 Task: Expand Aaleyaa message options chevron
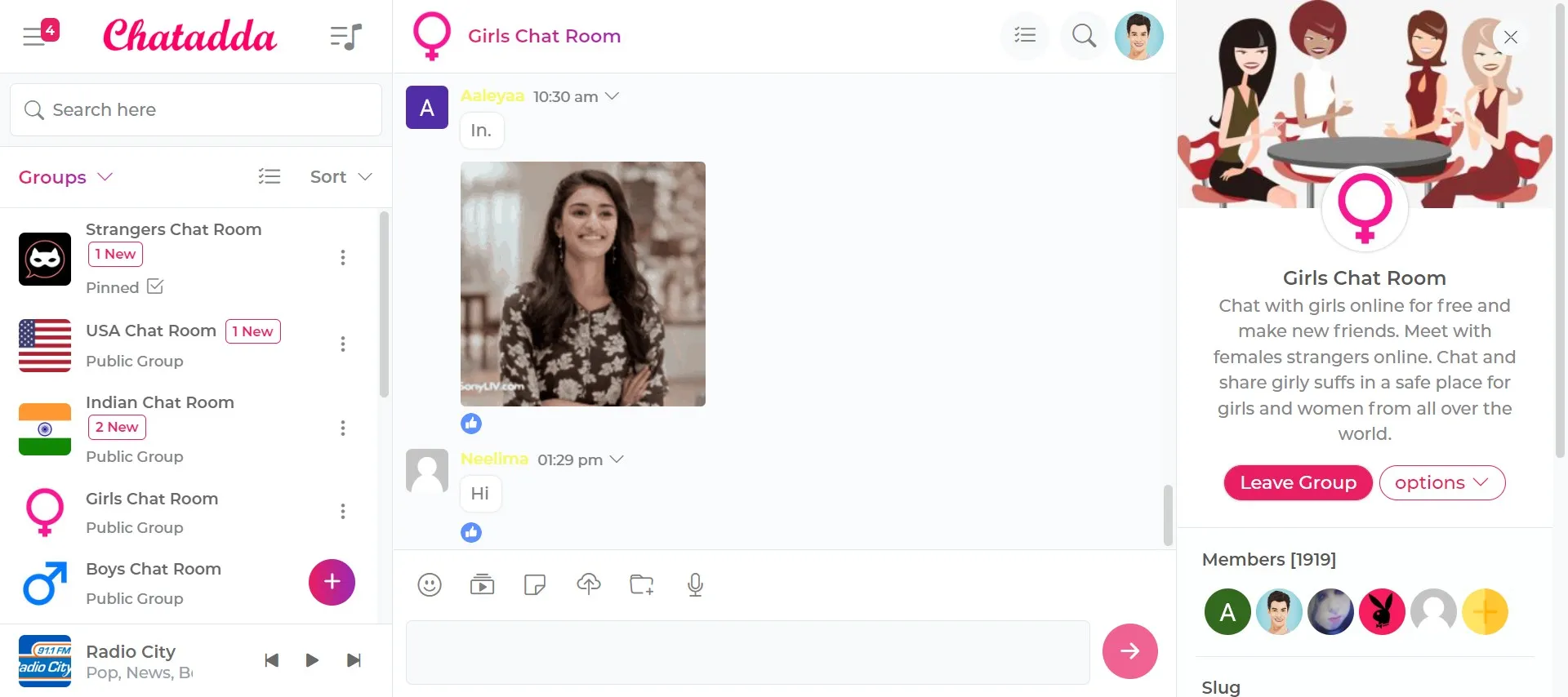612,96
